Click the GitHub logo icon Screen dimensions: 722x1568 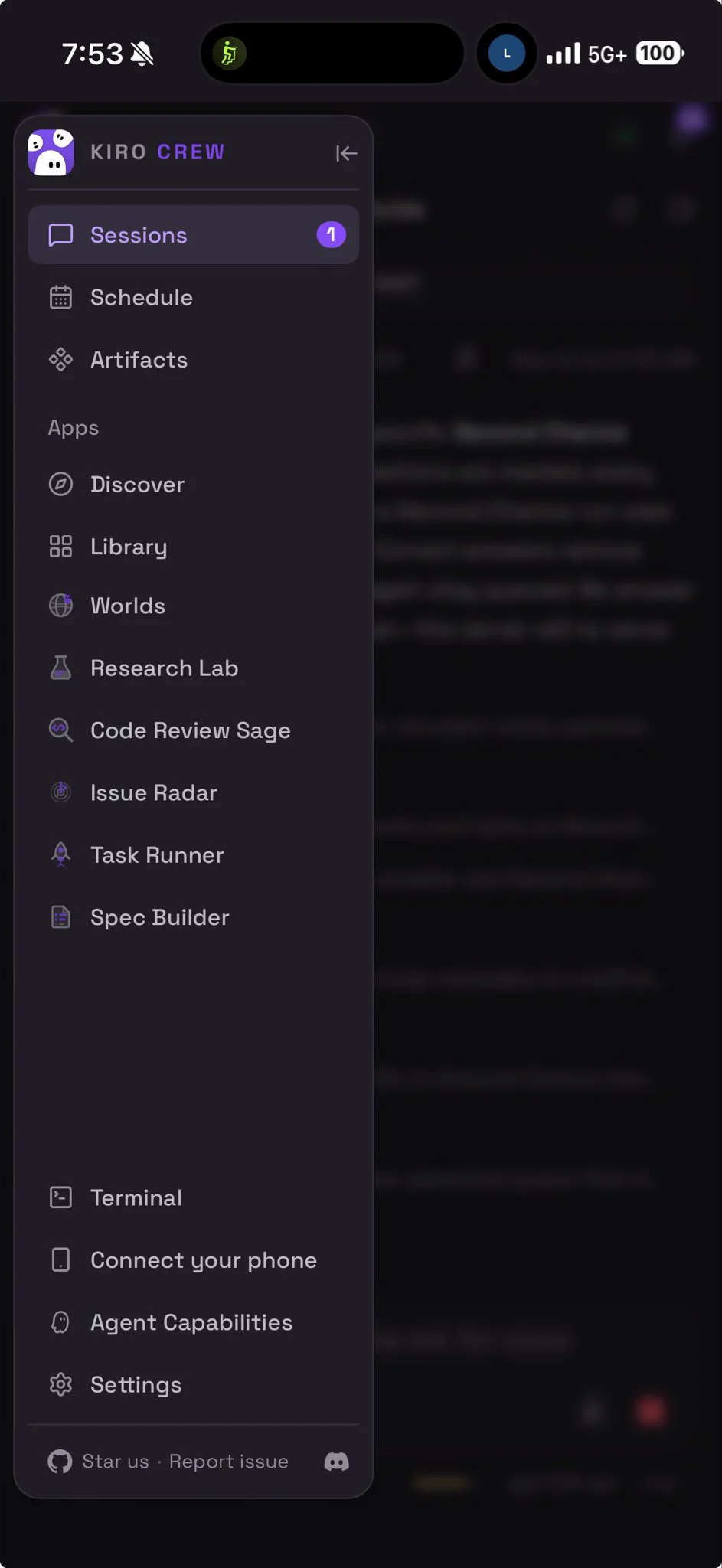click(60, 1462)
